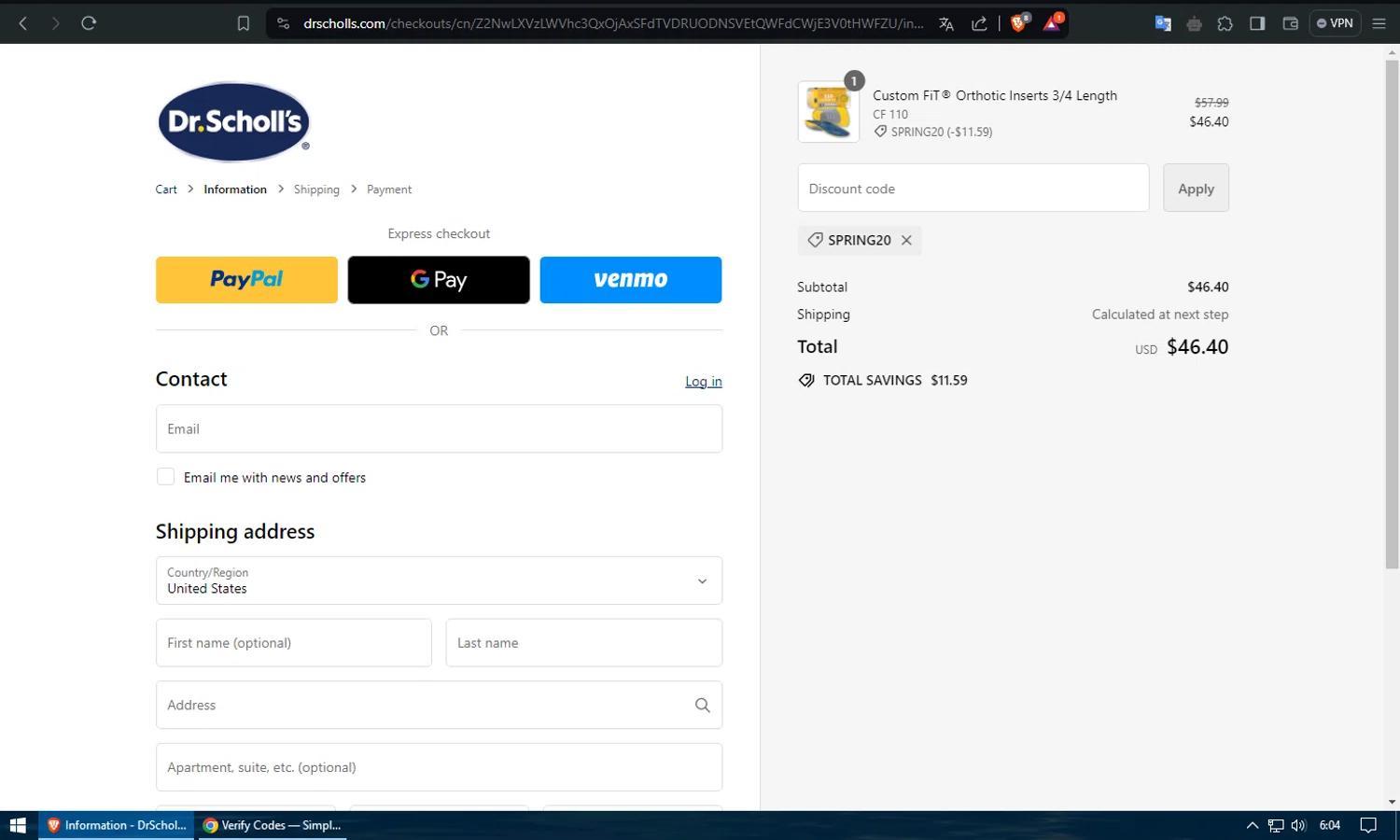
Task: Focus the Apartment, suite field
Action: point(439,767)
